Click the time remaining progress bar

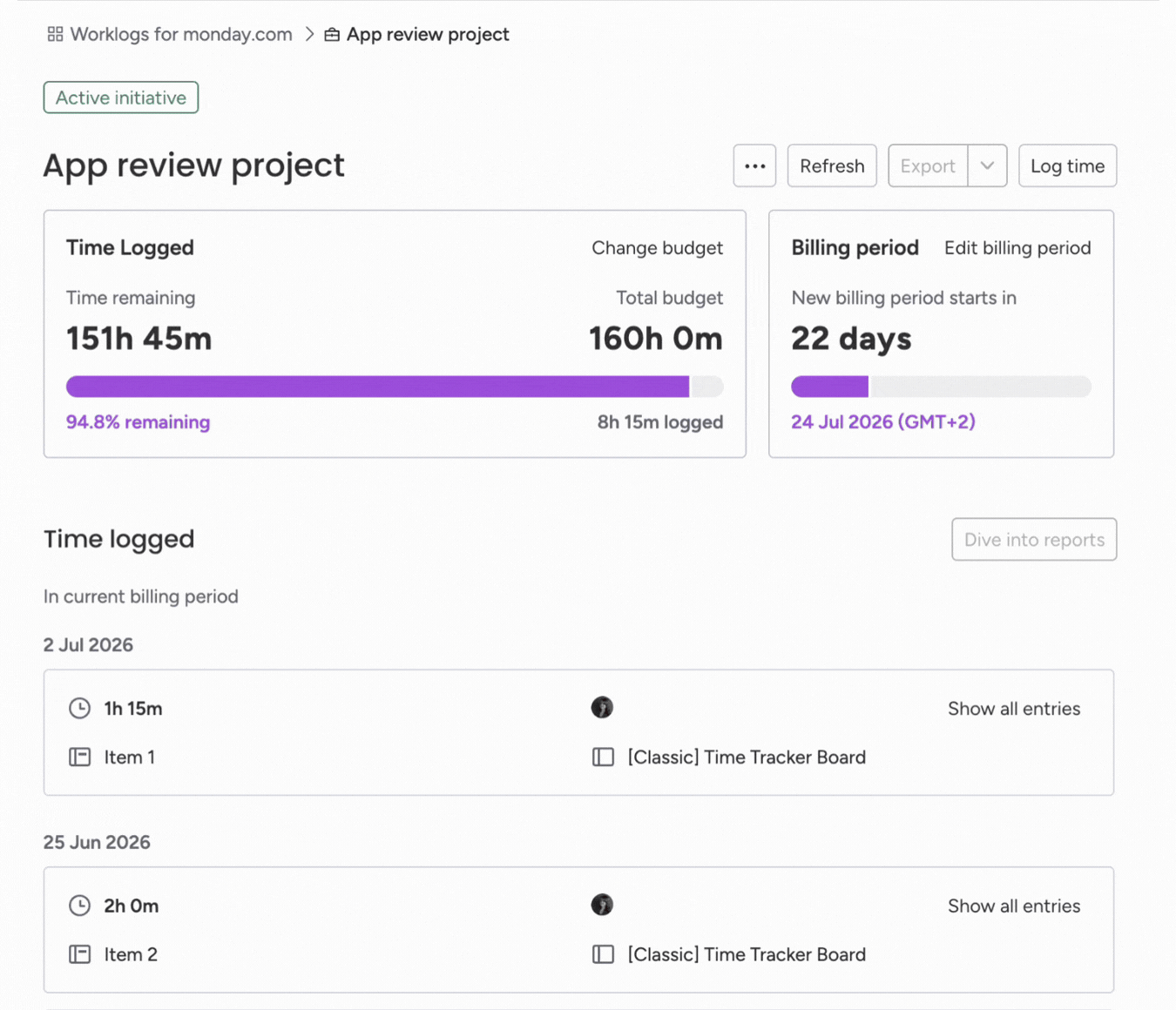(395, 387)
